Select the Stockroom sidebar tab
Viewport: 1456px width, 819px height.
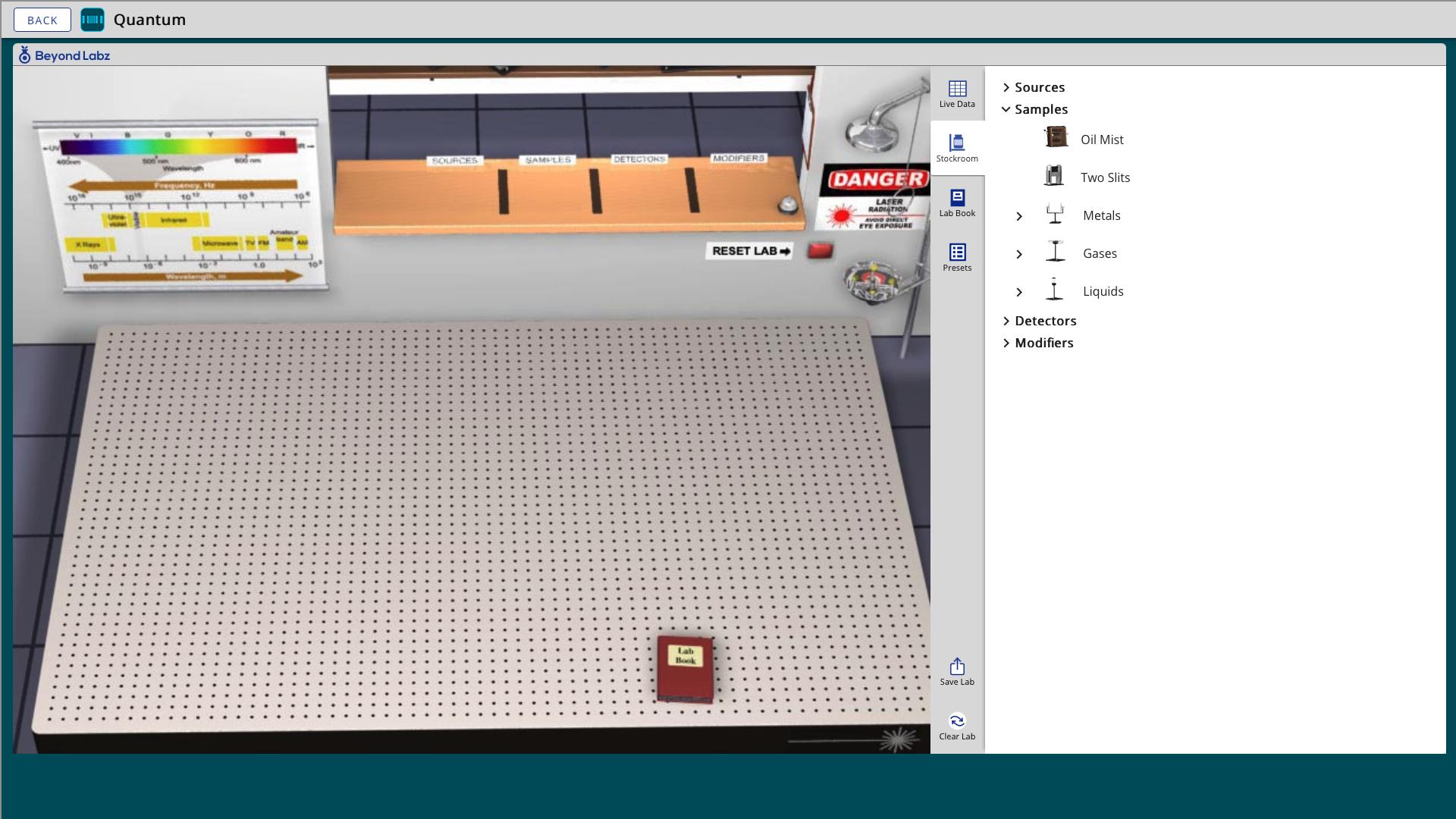pos(957,149)
